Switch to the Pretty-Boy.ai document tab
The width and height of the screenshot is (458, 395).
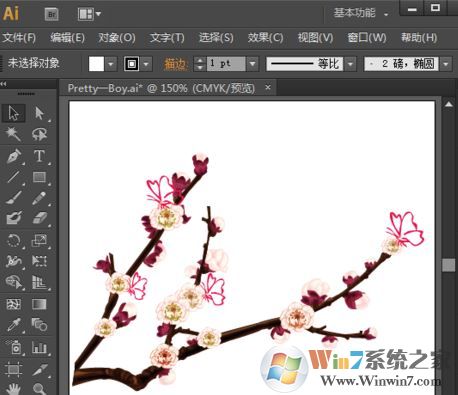point(161,88)
